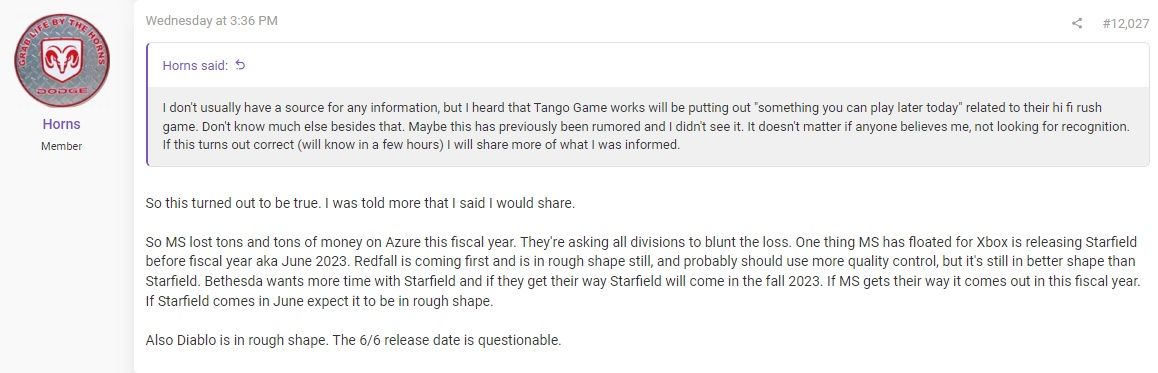1158x373 pixels.
Task: Click the line mentioning Redfall coming first
Action: click(640, 261)
